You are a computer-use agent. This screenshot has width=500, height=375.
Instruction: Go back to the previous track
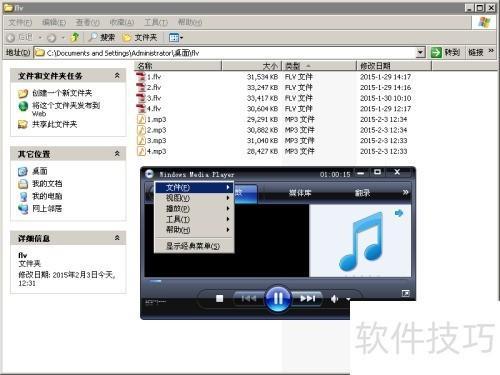tap(249, 298)
